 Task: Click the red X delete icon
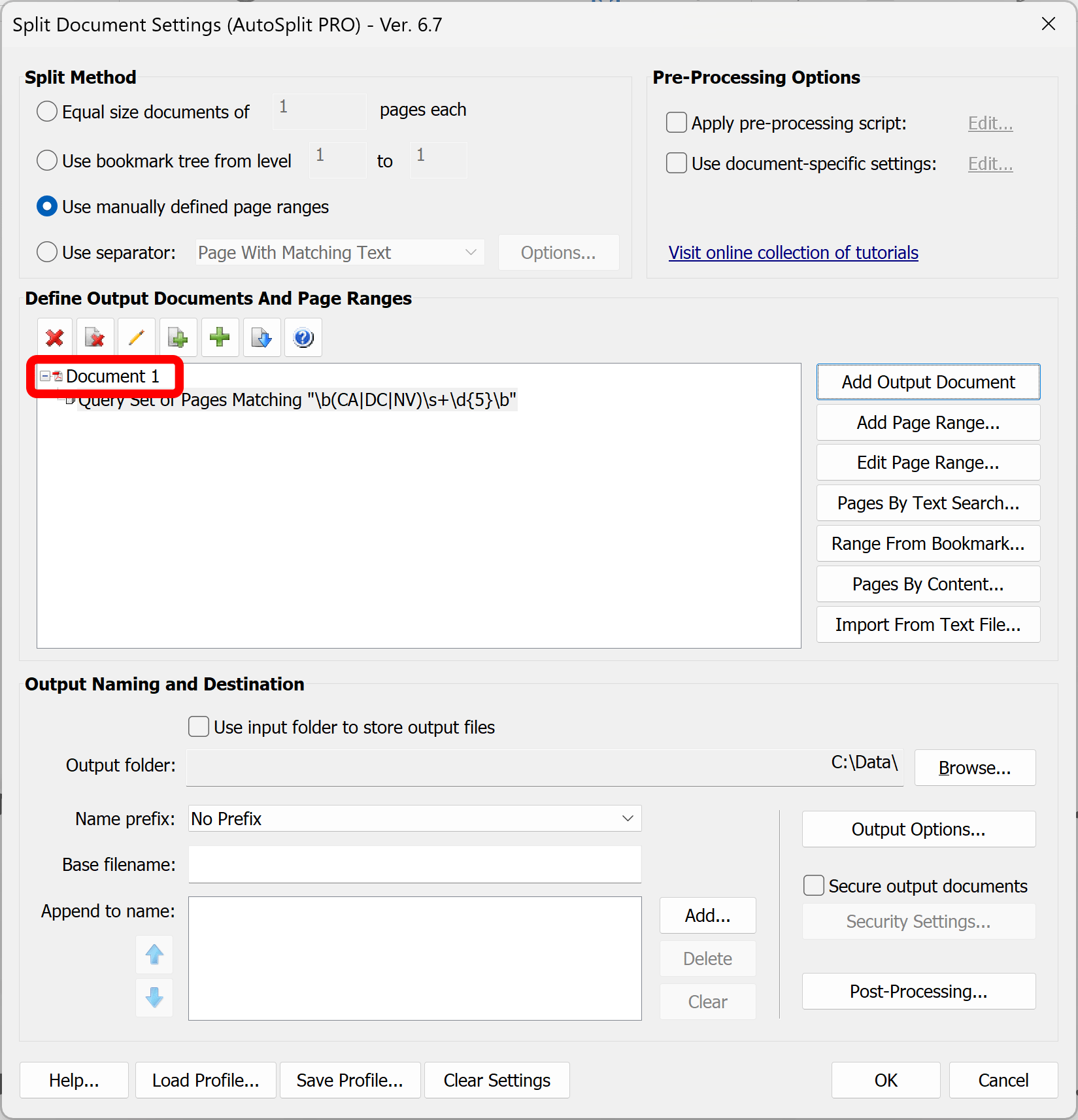[55, 338]
